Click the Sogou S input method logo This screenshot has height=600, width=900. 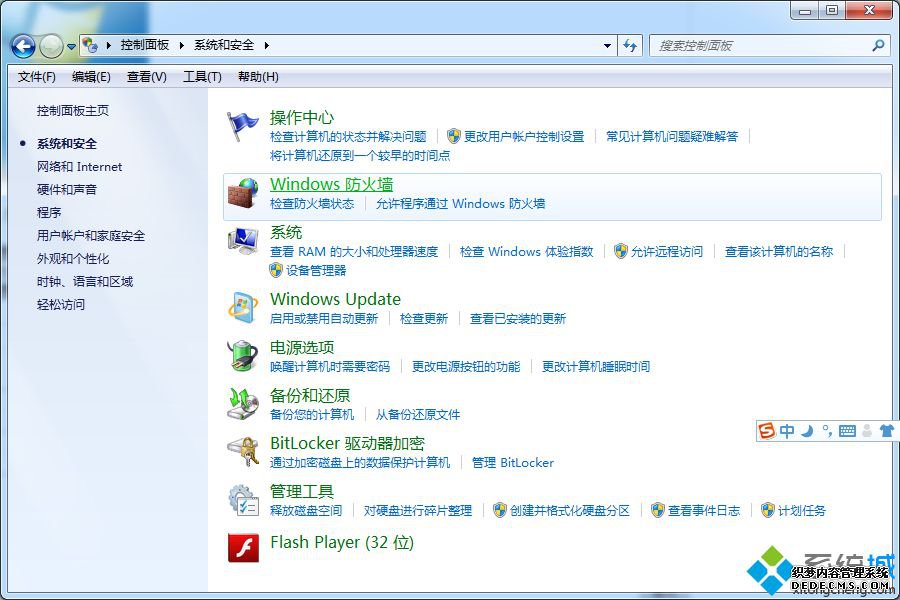click(x=767, y=430)
